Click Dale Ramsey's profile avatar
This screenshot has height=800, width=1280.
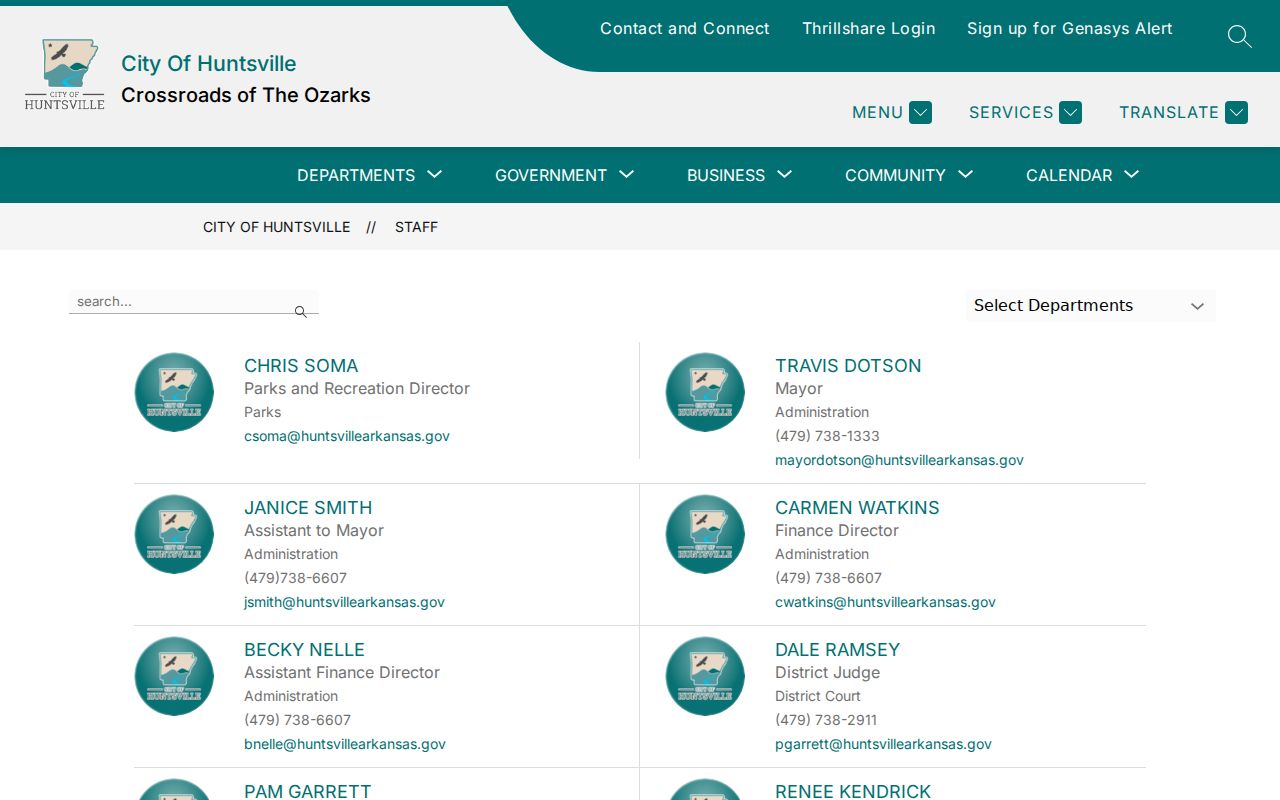click(705, 676)
